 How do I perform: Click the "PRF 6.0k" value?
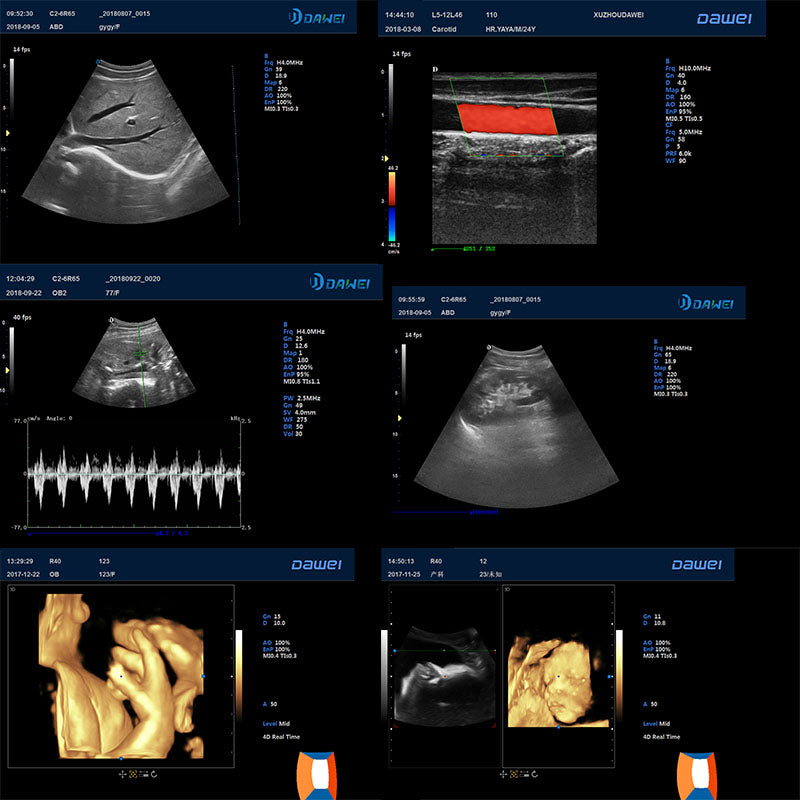[x=679, y=154]
